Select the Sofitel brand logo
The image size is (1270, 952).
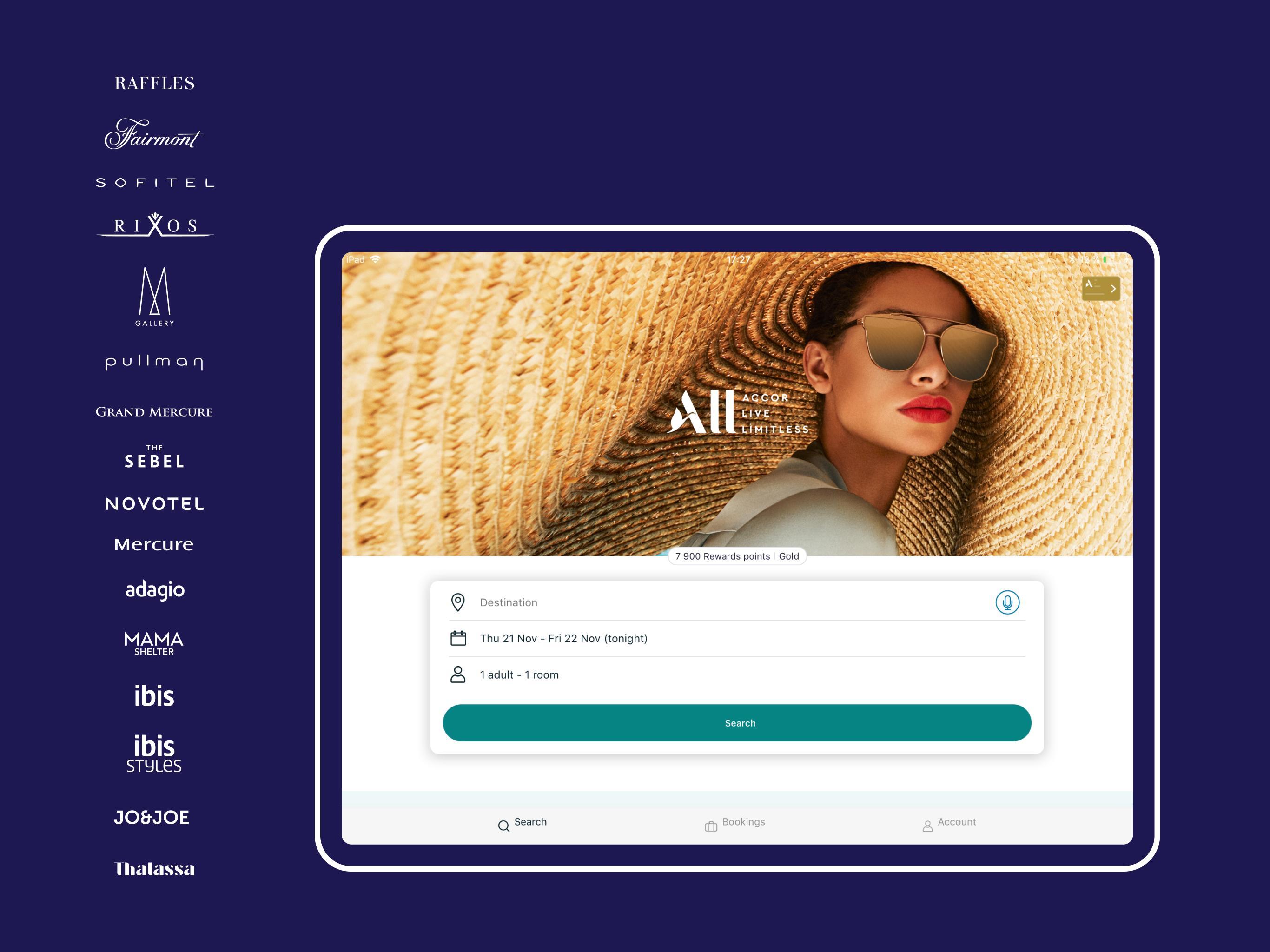pos(155,183)
